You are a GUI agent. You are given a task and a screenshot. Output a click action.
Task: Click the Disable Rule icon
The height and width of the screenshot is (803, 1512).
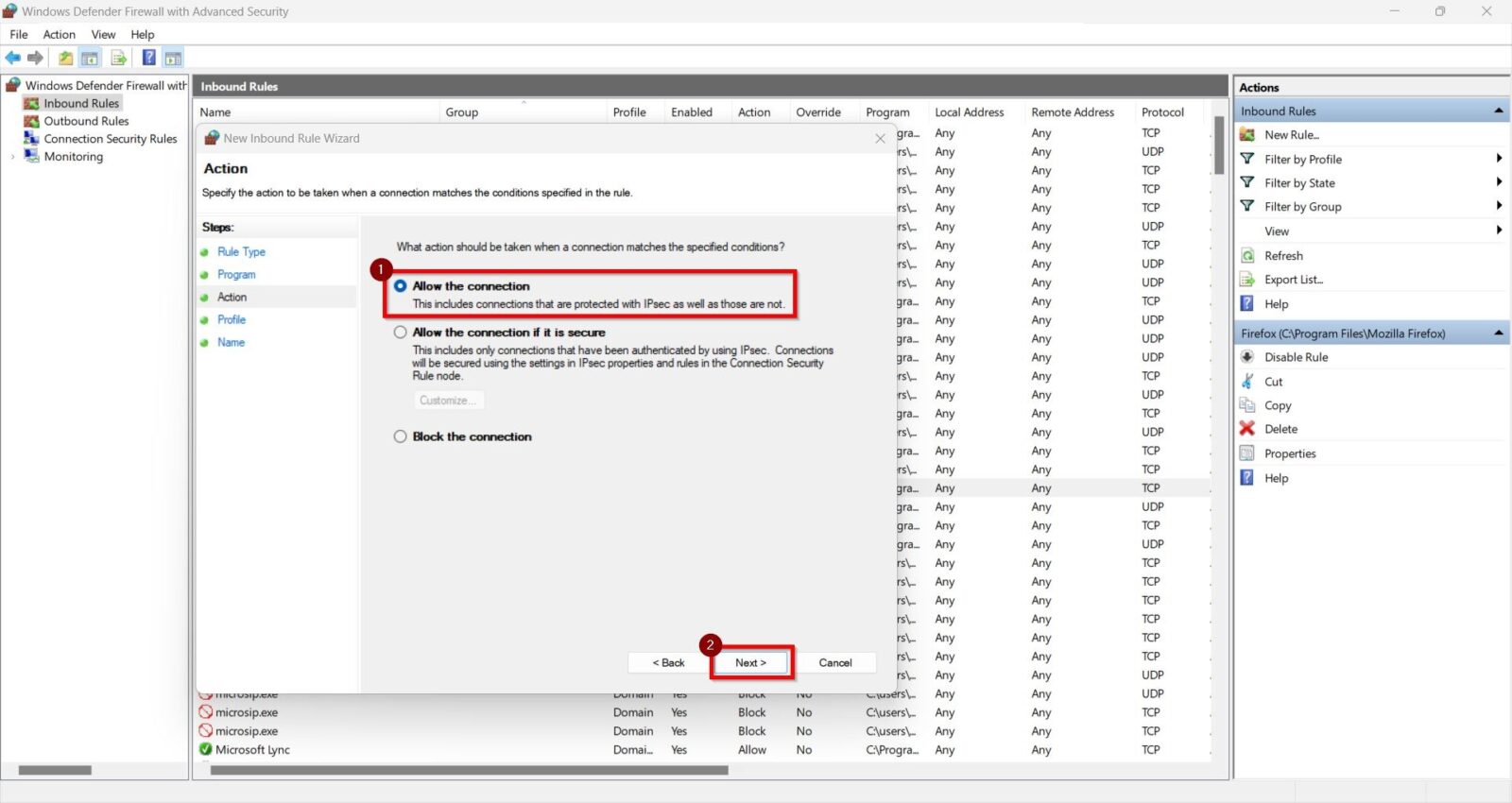pos(1247,357)
